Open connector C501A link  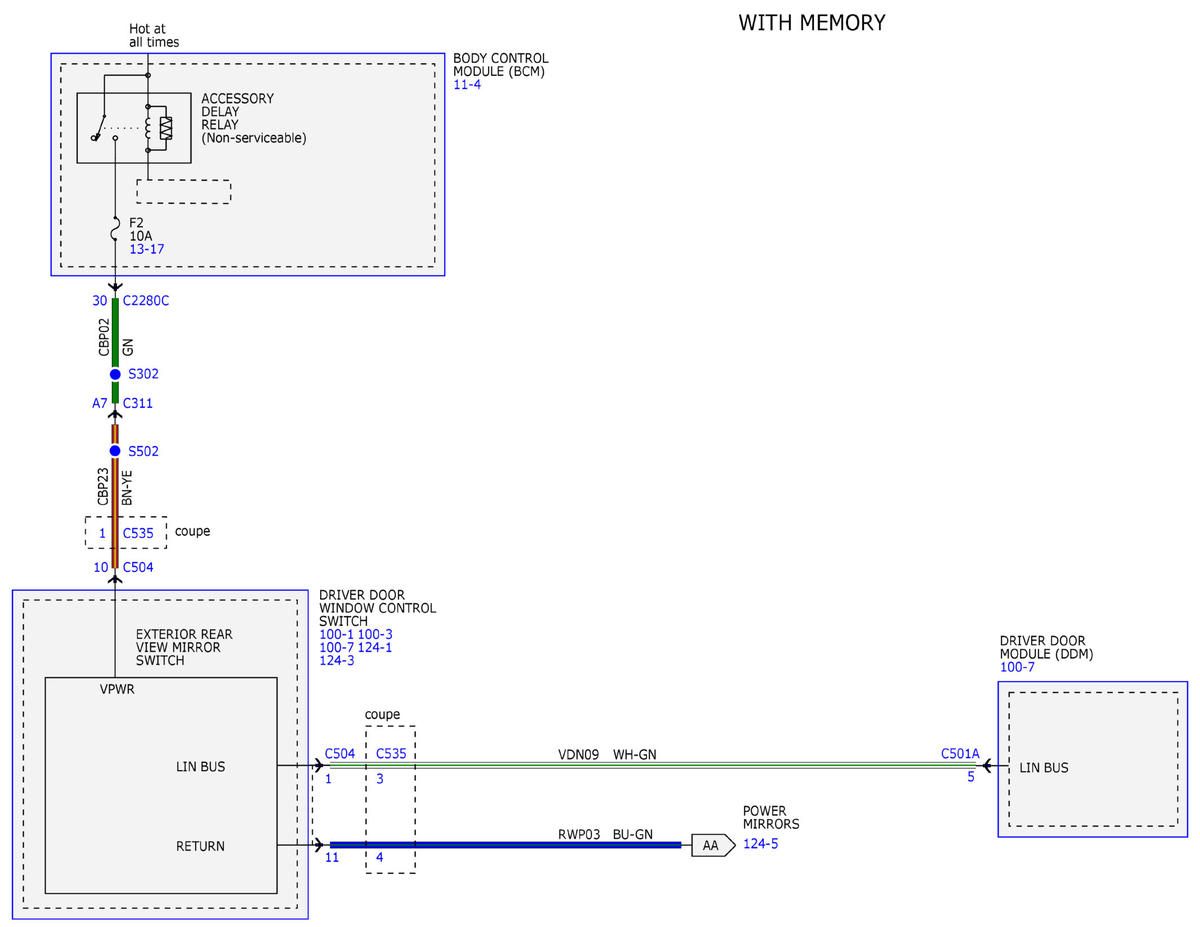960,753
